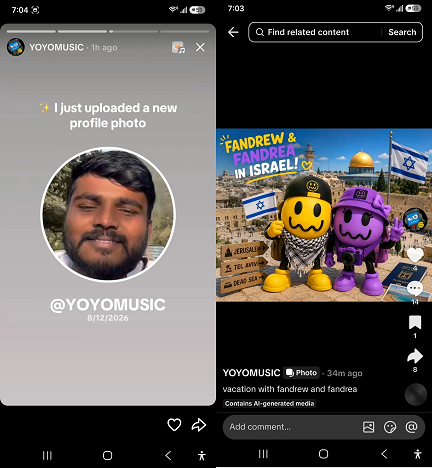
Task: Bookmark the Fandrew photo post
Action: [415, 322]
